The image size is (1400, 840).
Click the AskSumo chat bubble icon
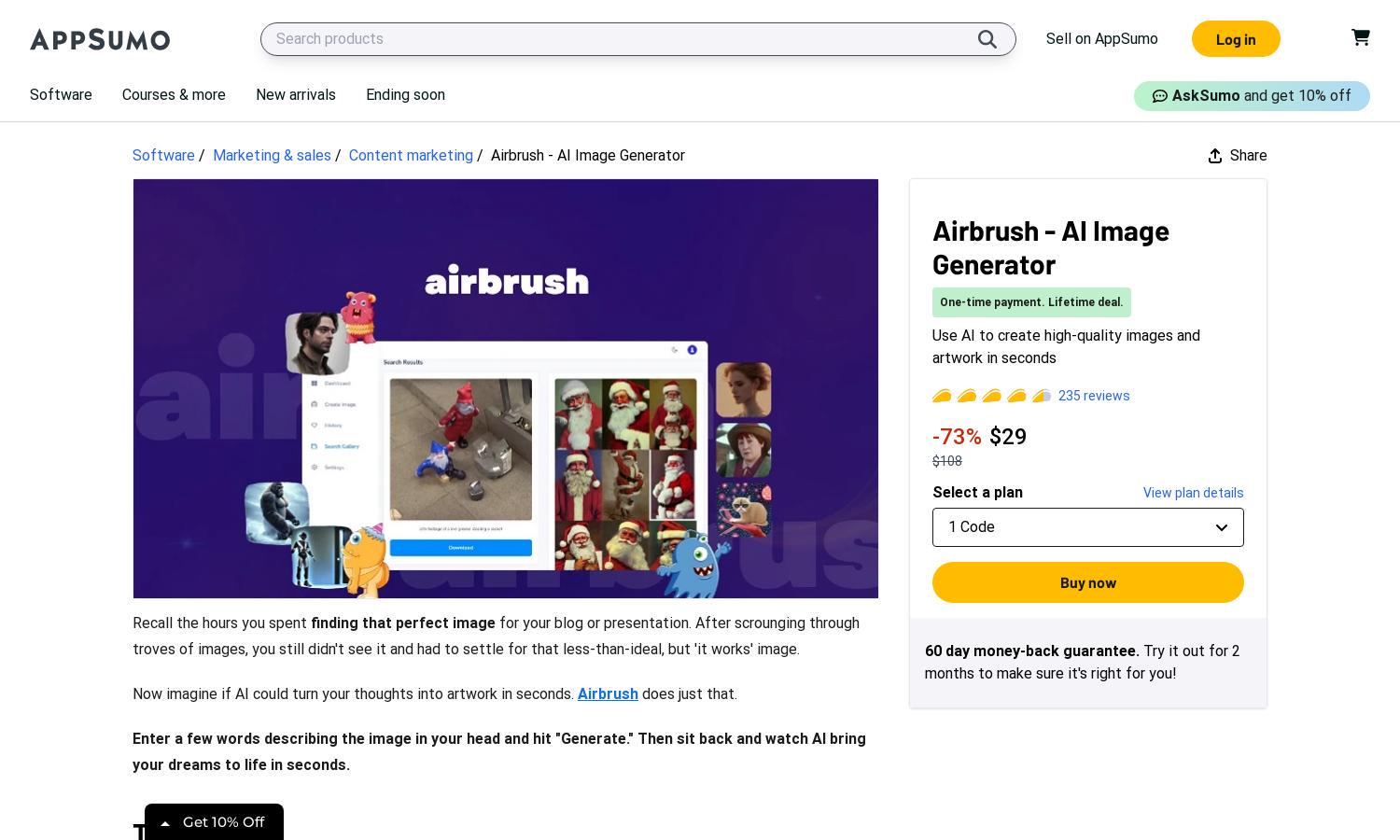[1160, 96]
